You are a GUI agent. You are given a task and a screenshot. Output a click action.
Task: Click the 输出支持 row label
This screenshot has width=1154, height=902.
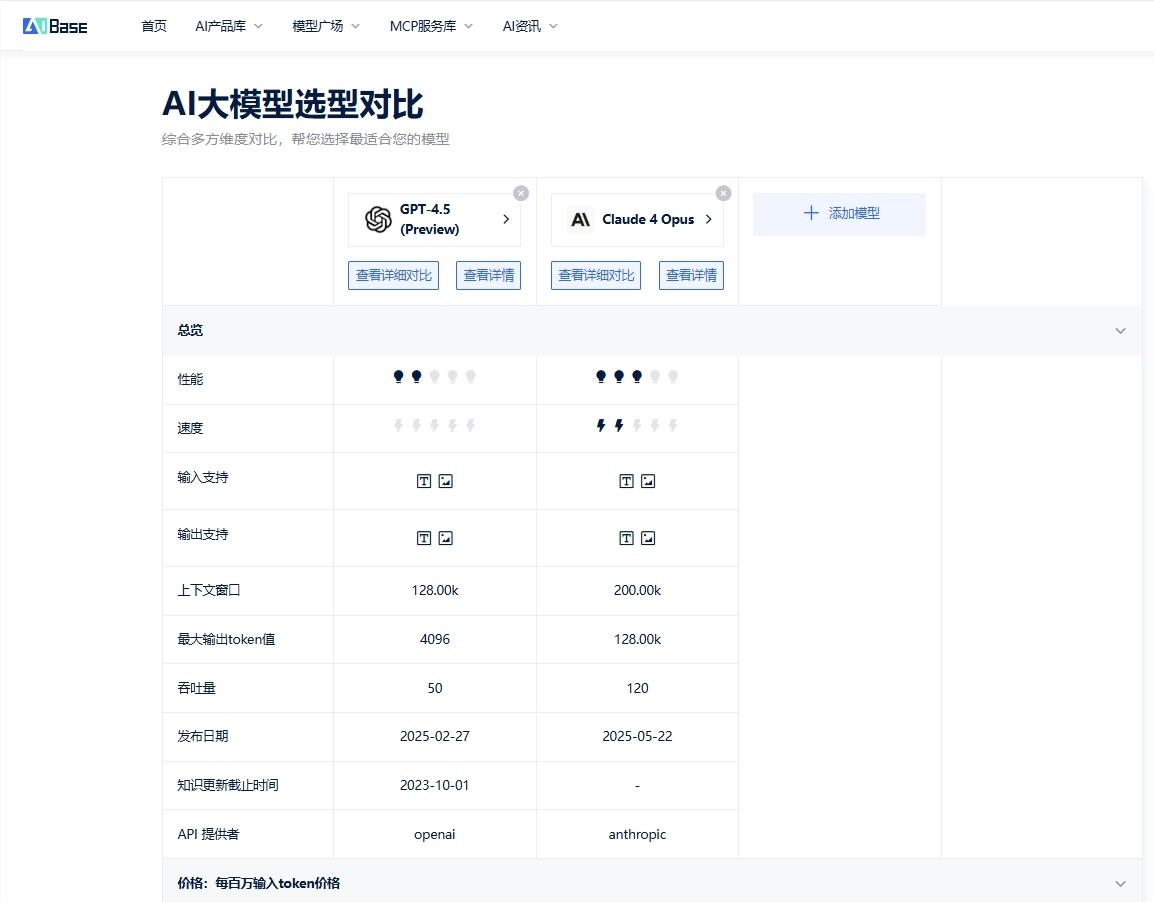pos(203,534)
